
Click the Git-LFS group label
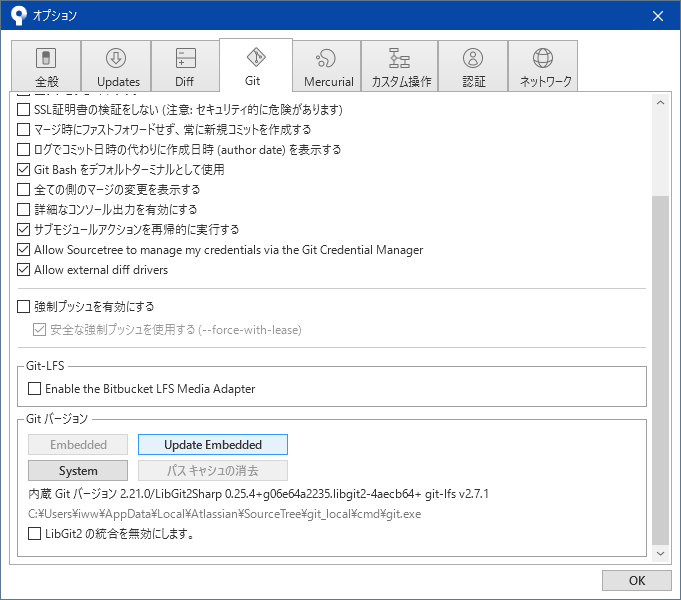point(45,366)
